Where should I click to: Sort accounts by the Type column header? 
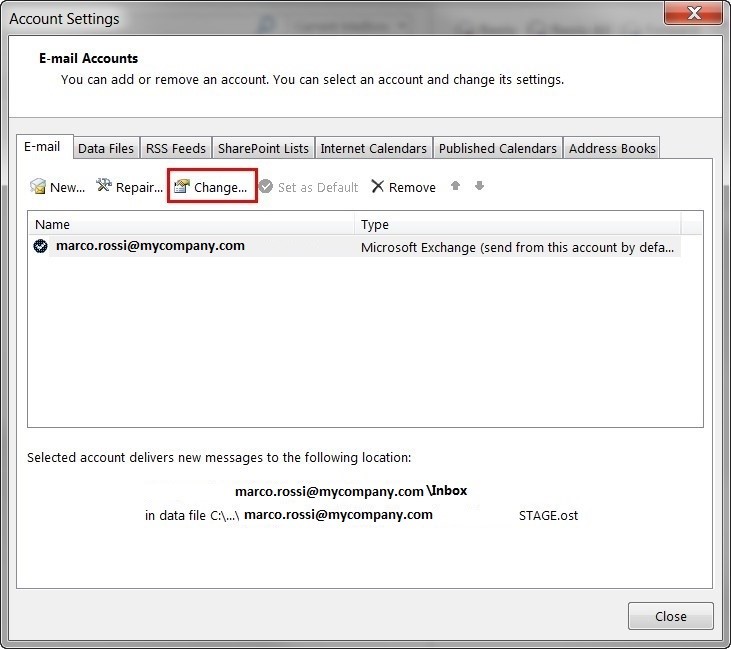(x=517, y=224)
